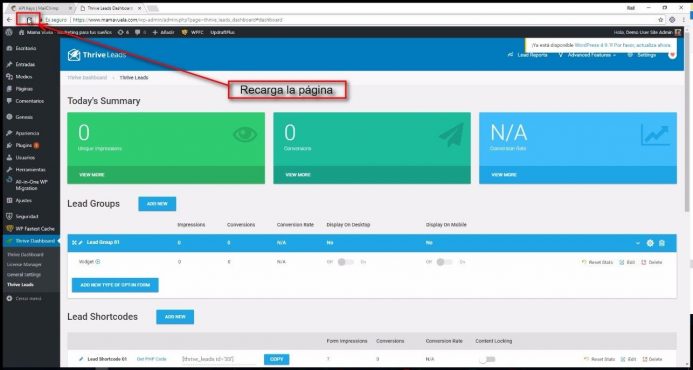The image size is (693, 370).
Task: Add new Lead Group
Action: [157, 204]
